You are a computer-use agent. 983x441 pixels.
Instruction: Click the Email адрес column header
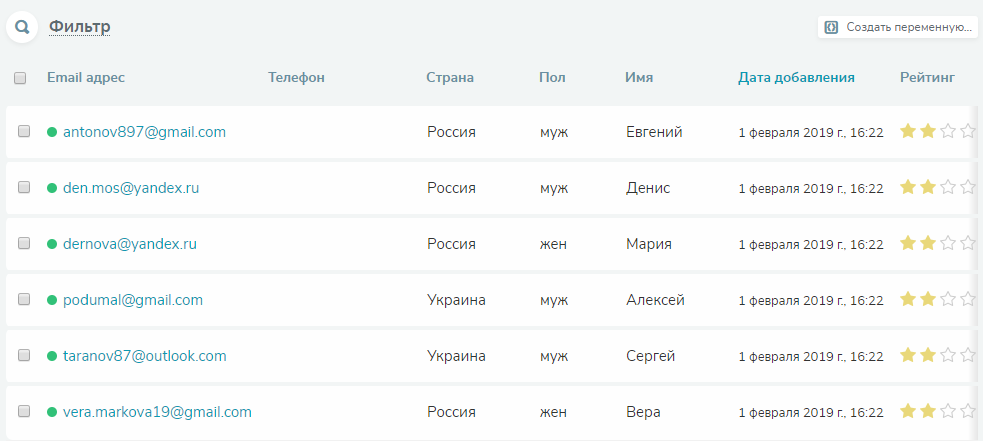[x=86, y=77]
